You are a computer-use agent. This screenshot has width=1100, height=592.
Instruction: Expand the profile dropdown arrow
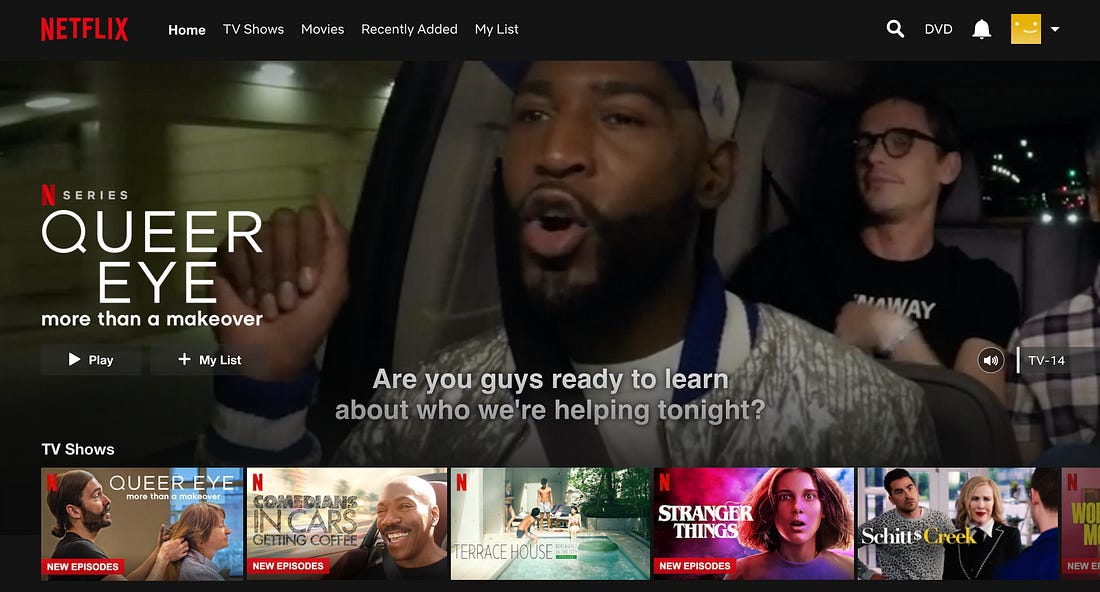point(1054,29)
